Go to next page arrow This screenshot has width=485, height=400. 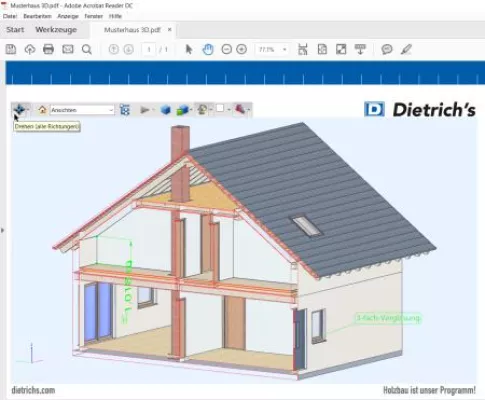coord(128,49)
